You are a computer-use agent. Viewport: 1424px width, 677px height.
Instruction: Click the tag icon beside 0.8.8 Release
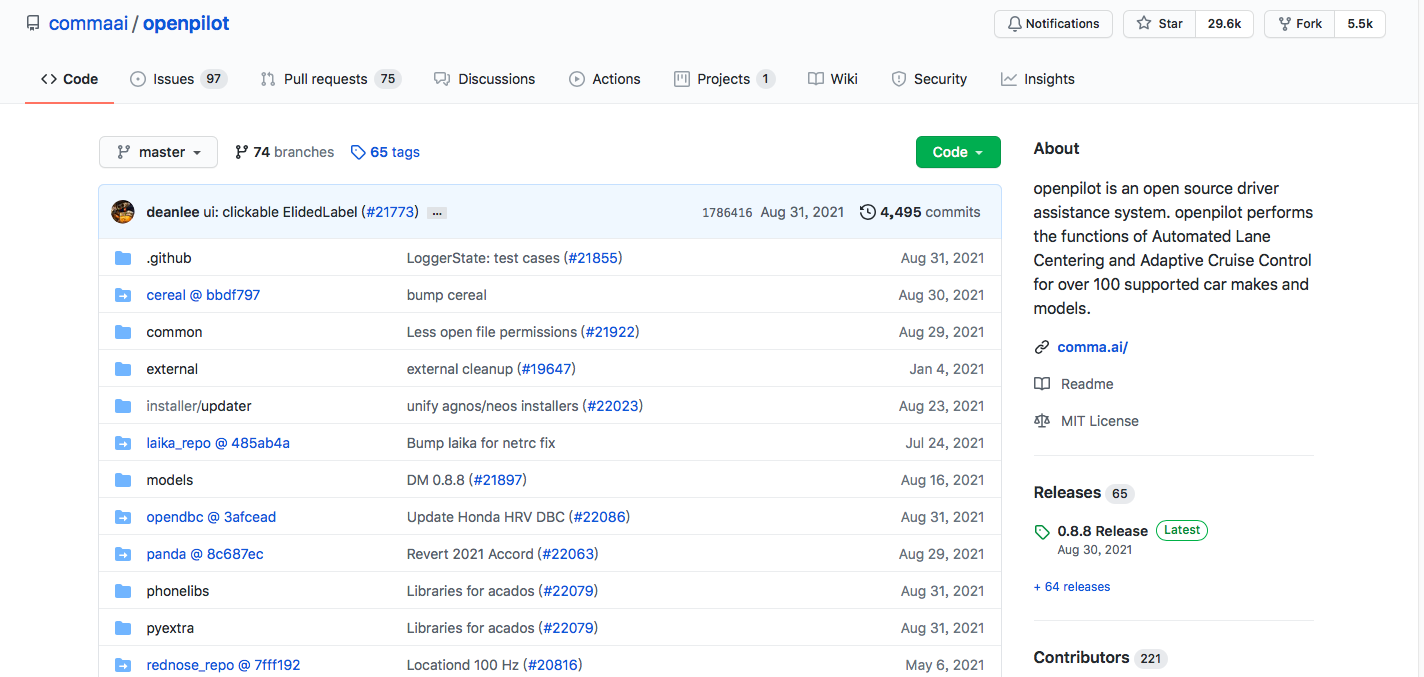click(1042, 532)
